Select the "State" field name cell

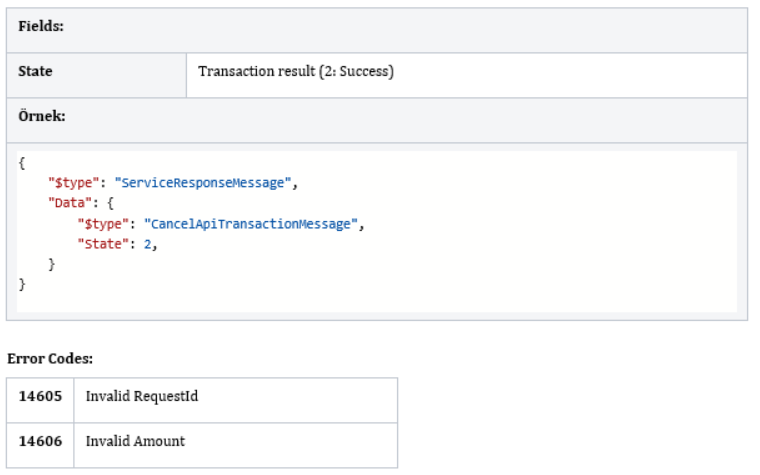(35, 72)
